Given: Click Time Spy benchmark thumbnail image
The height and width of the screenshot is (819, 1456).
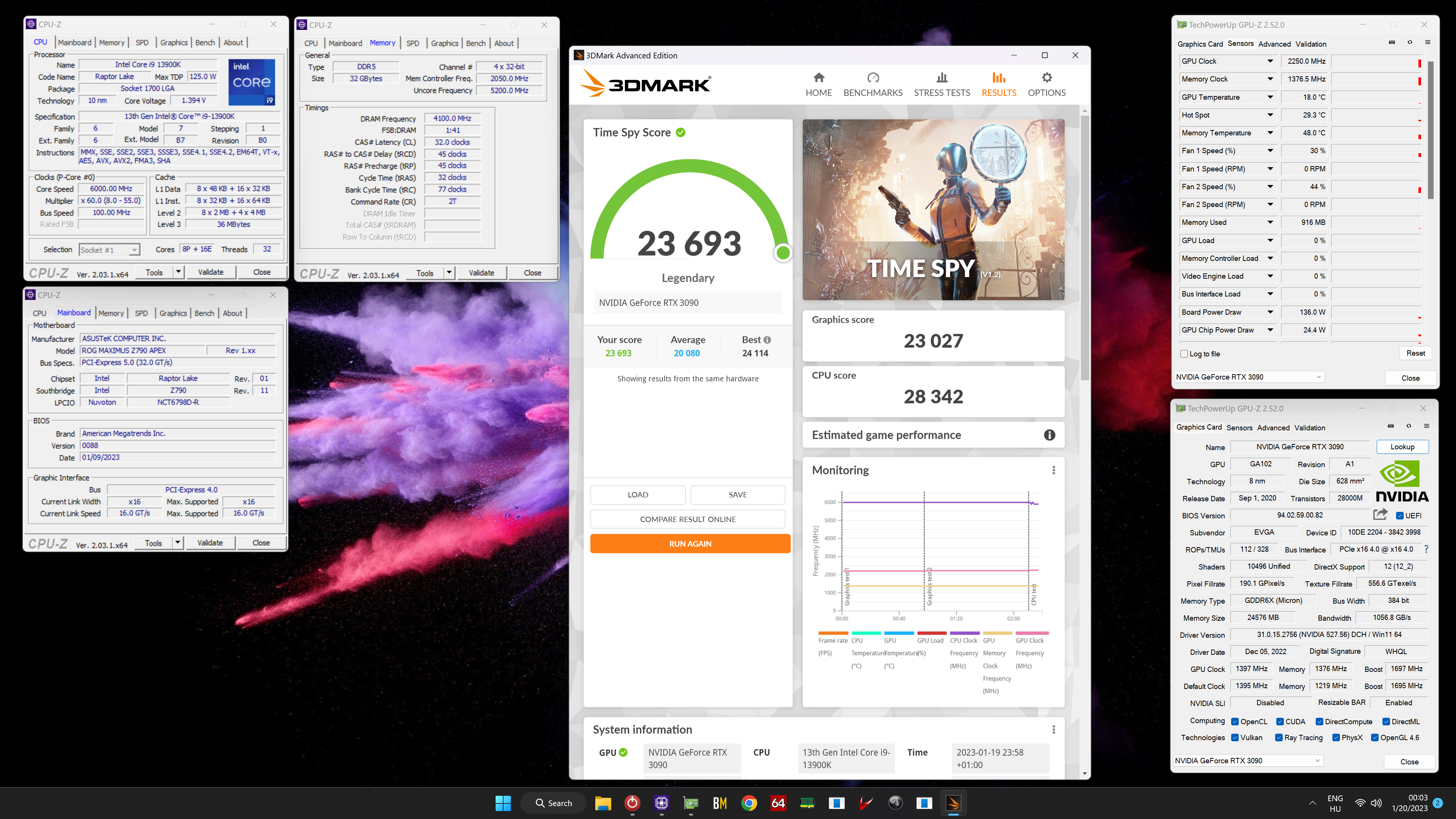Looking at the screenshot, I should (933, 210).
